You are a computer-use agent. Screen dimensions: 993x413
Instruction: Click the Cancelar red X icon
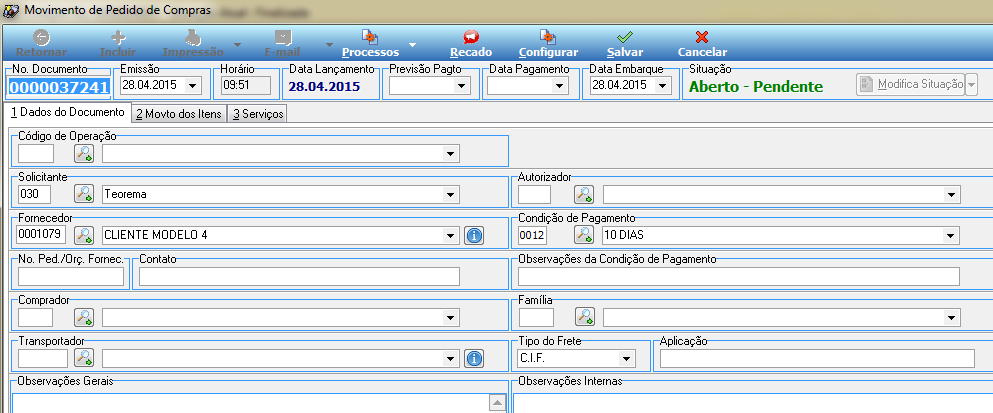[x=702, y=37]
